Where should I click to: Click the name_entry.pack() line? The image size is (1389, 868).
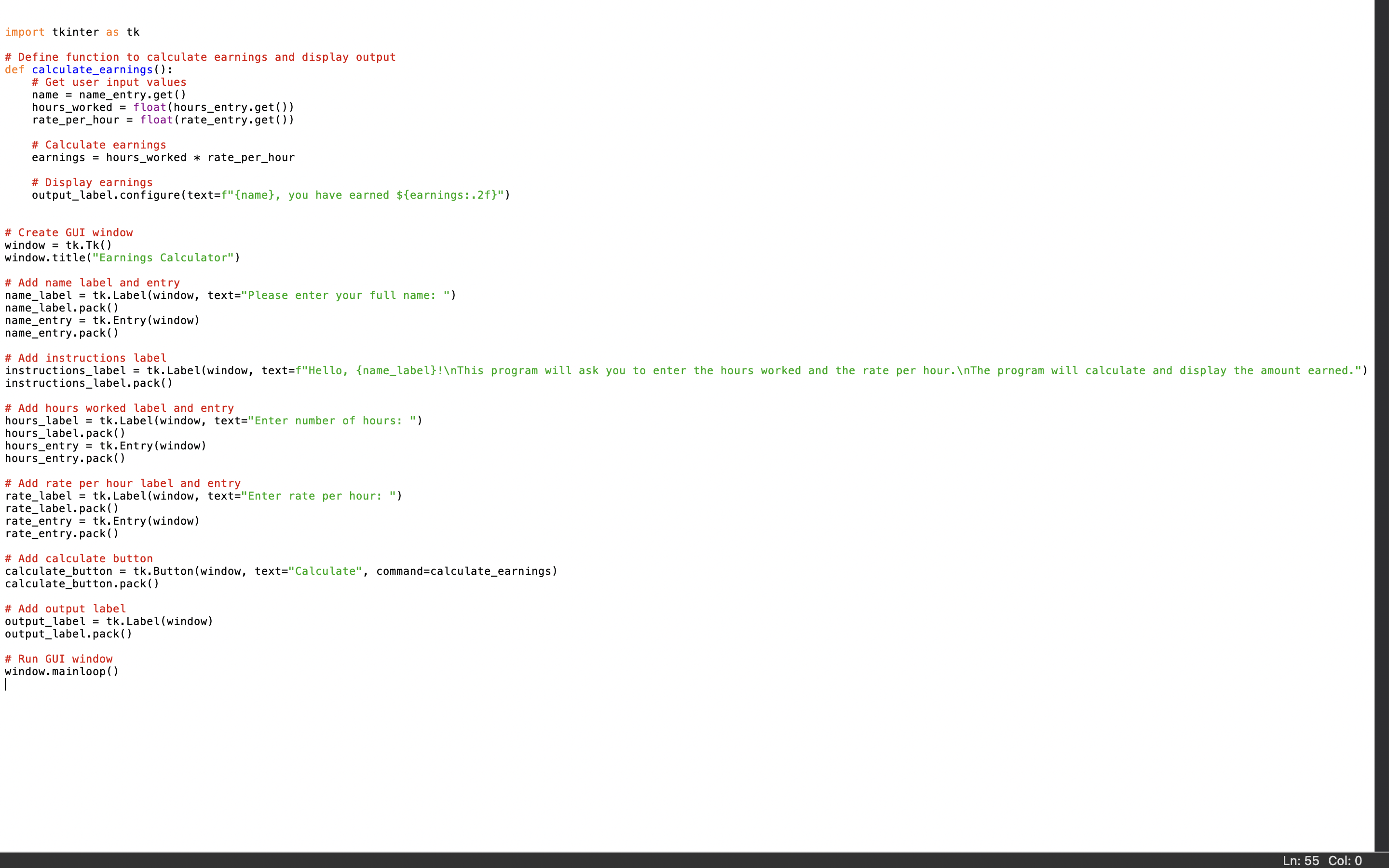61,333
